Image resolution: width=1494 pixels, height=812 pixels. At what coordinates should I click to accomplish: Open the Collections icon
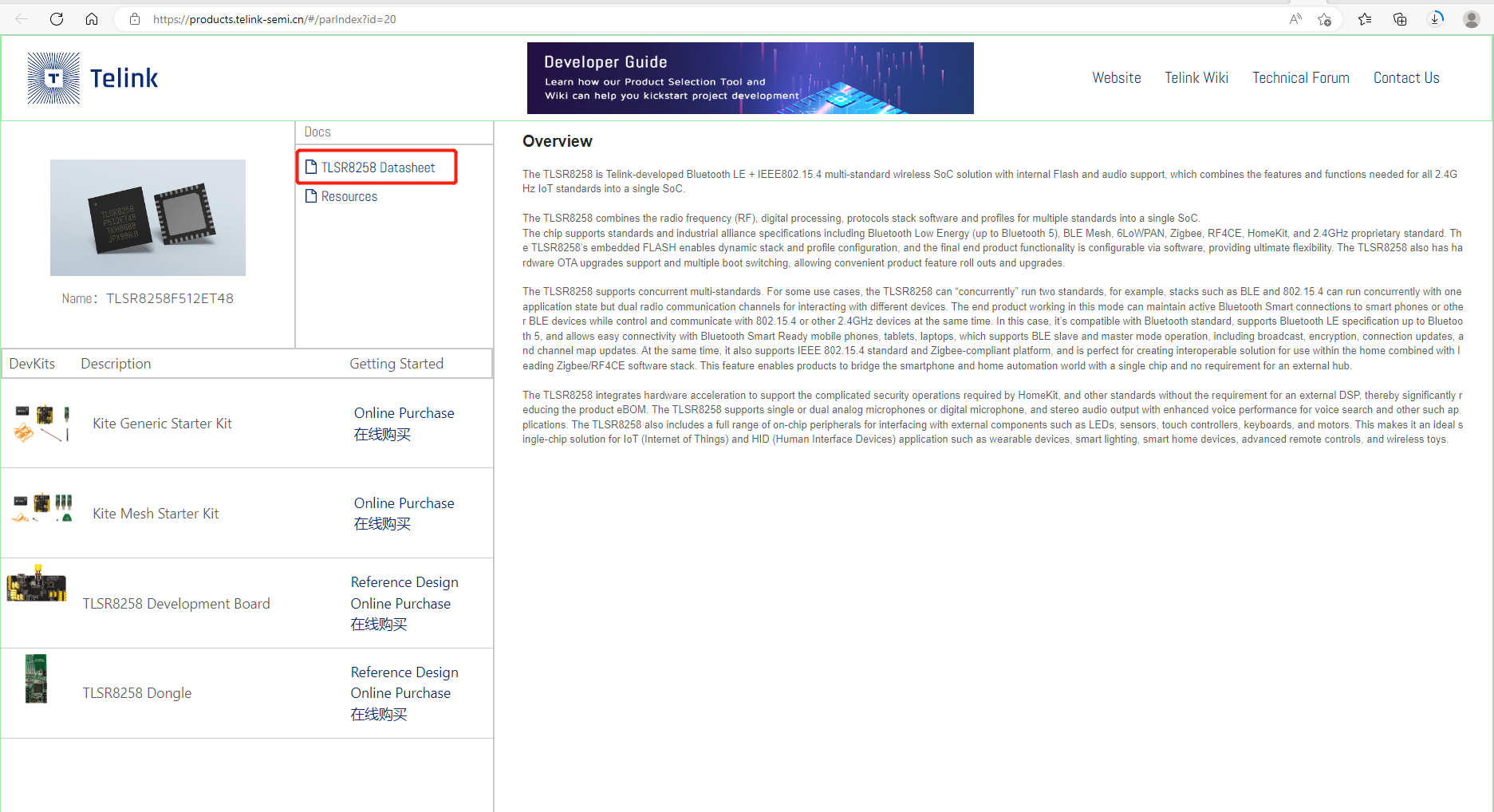tap(1399, 18)
